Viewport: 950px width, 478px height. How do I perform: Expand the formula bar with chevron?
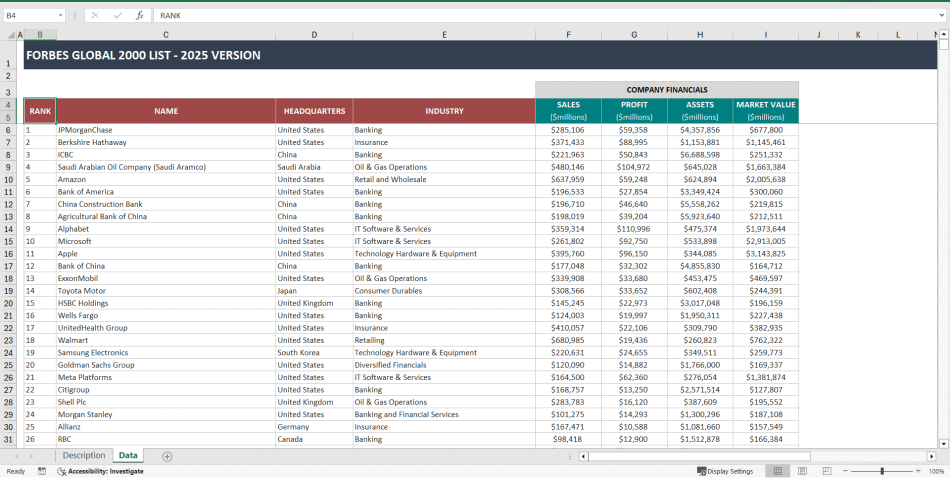click(x=941, y=16)
